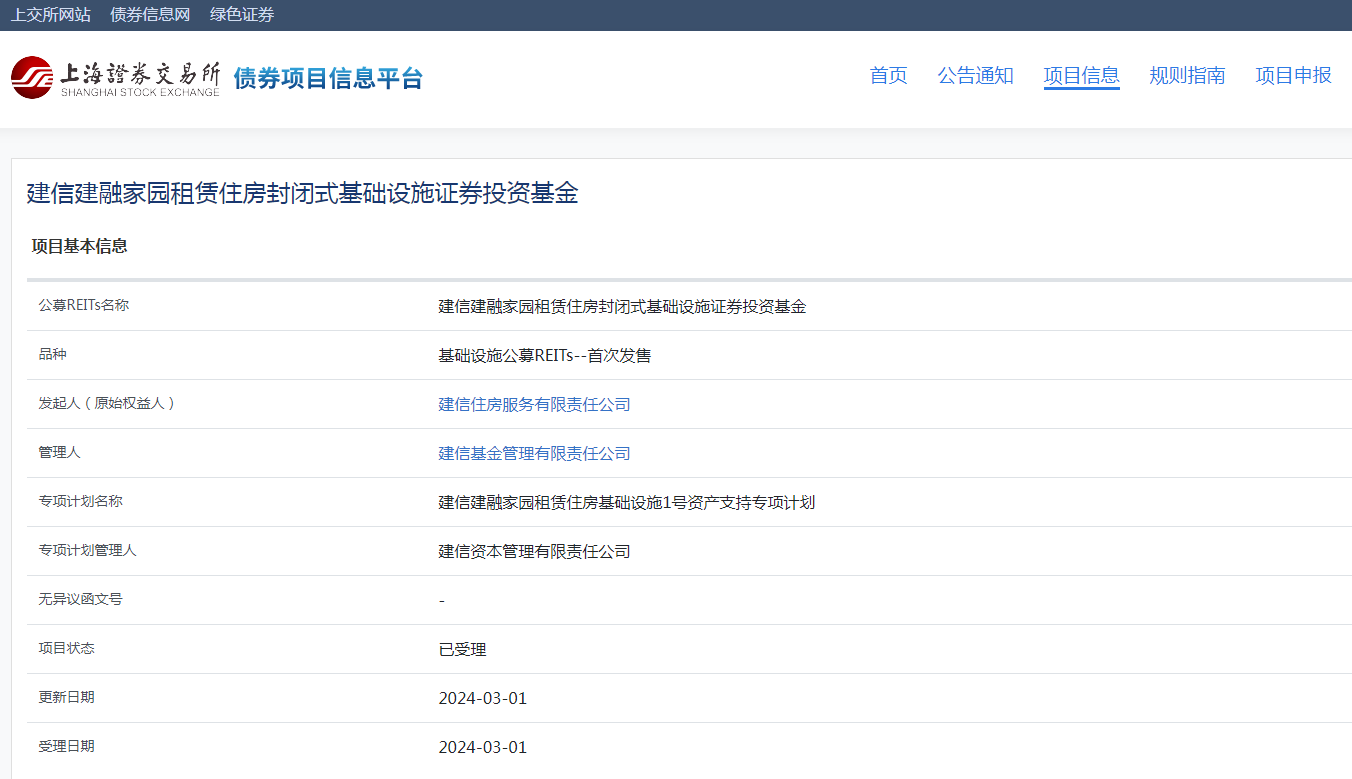Open the 项目申报 navigation item
1352x779 pixels.
[x=1293, y=76]
